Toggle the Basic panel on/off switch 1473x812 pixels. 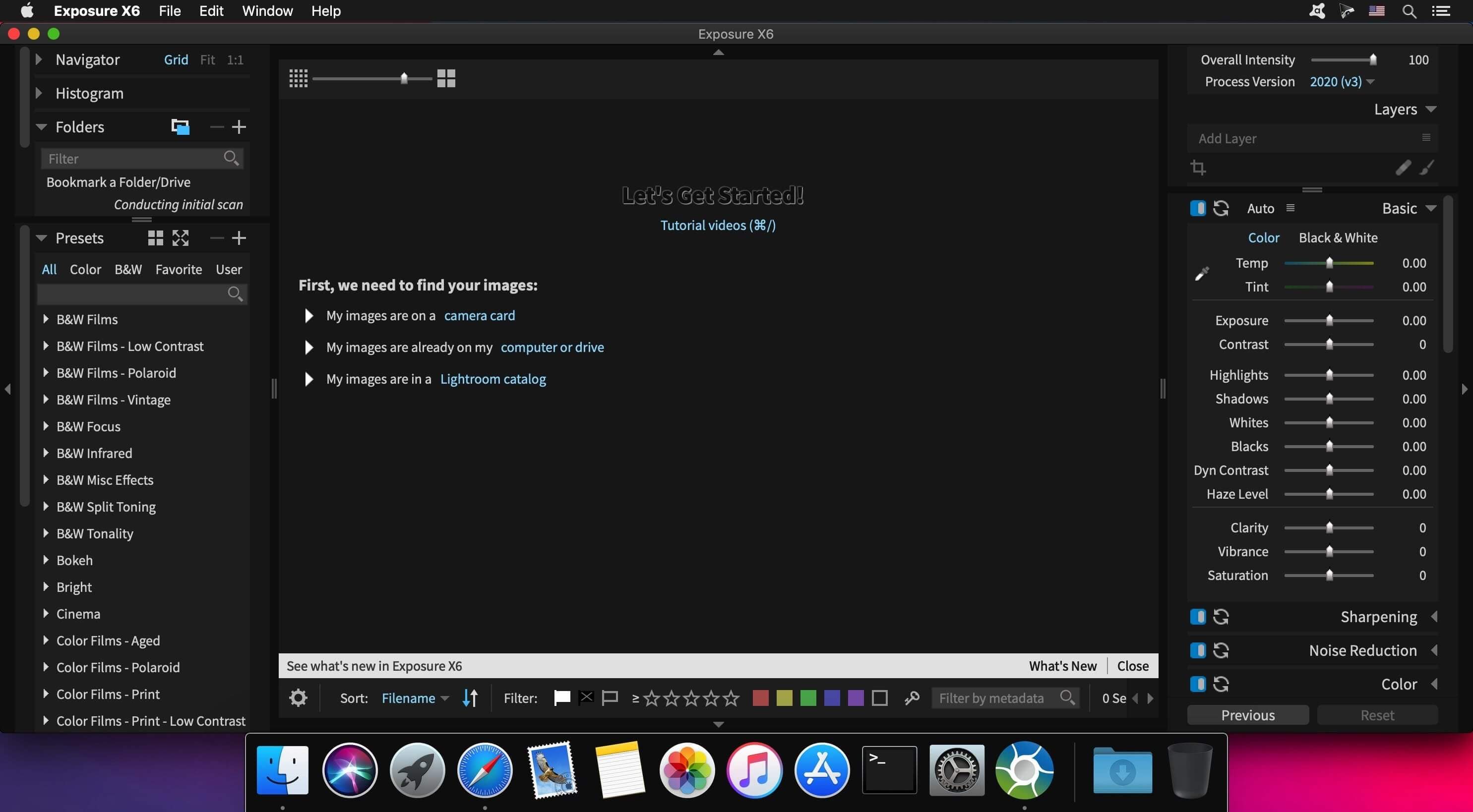coord(1197,208)
